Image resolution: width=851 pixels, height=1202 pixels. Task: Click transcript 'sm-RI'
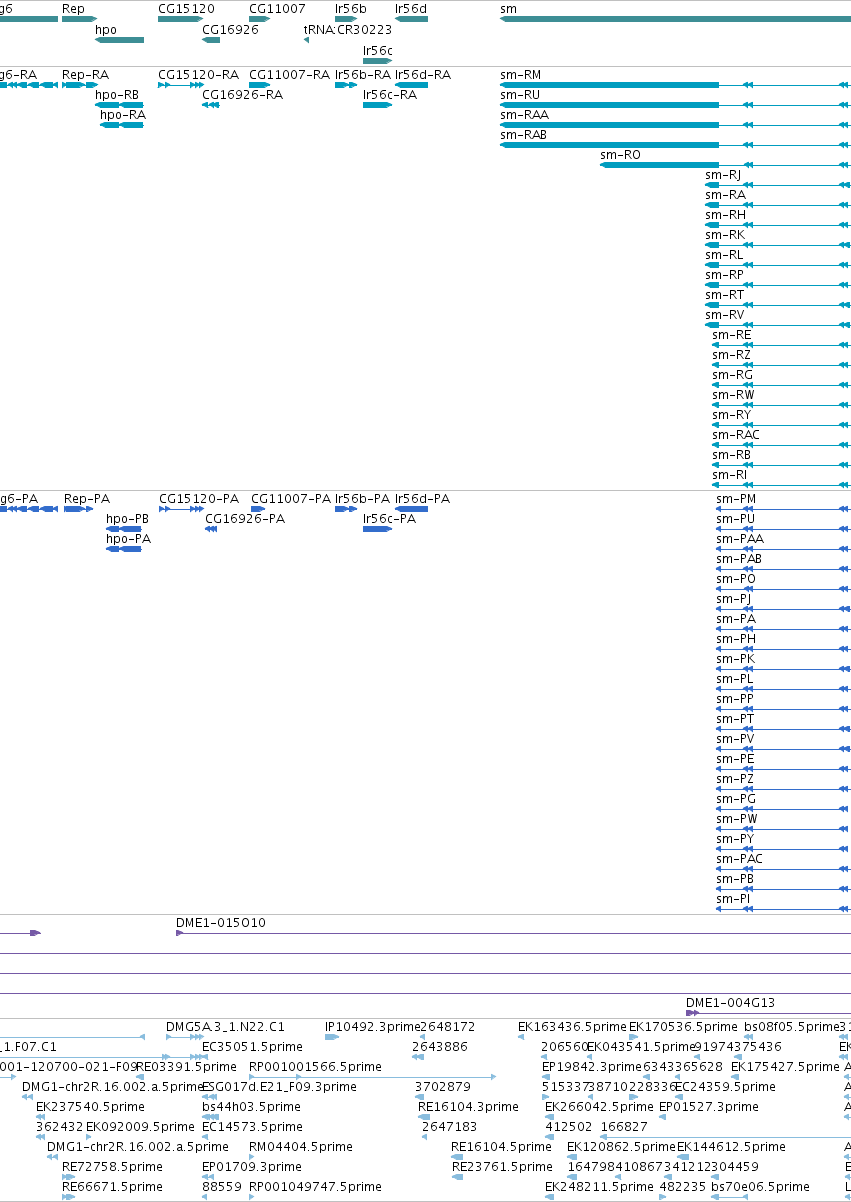pos(730,475)
